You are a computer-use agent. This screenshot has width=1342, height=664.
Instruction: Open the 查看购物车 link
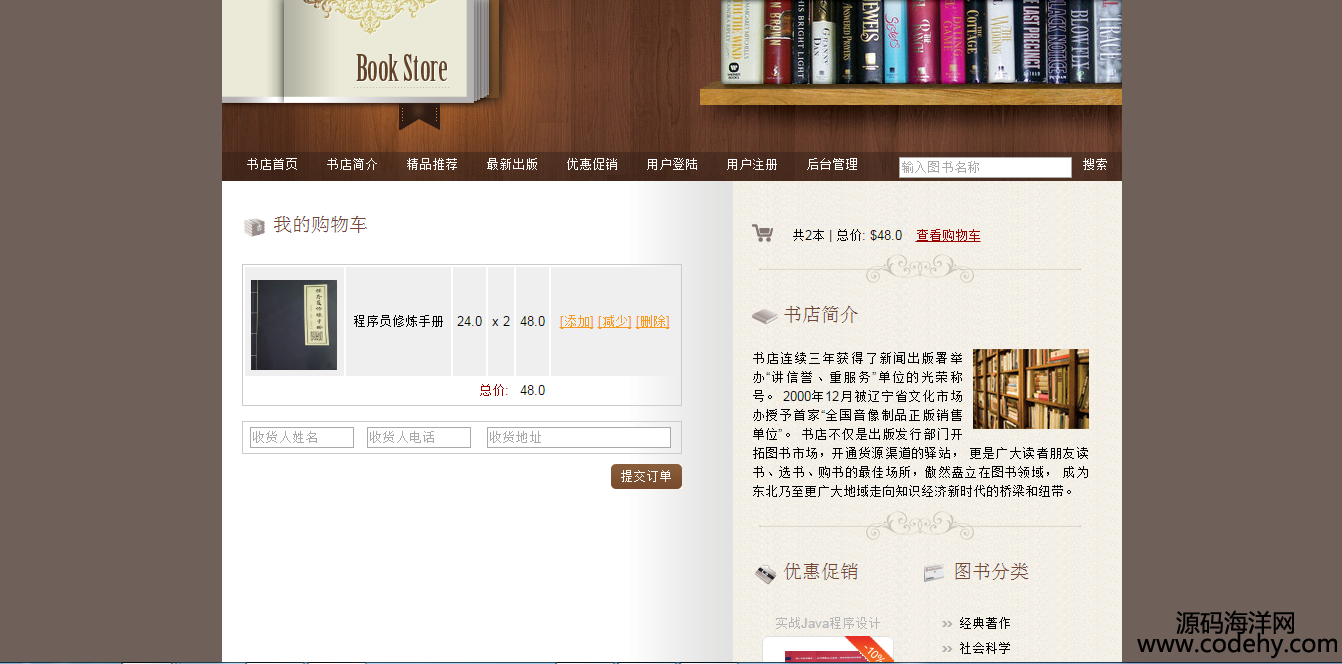[x=948, y=236]
